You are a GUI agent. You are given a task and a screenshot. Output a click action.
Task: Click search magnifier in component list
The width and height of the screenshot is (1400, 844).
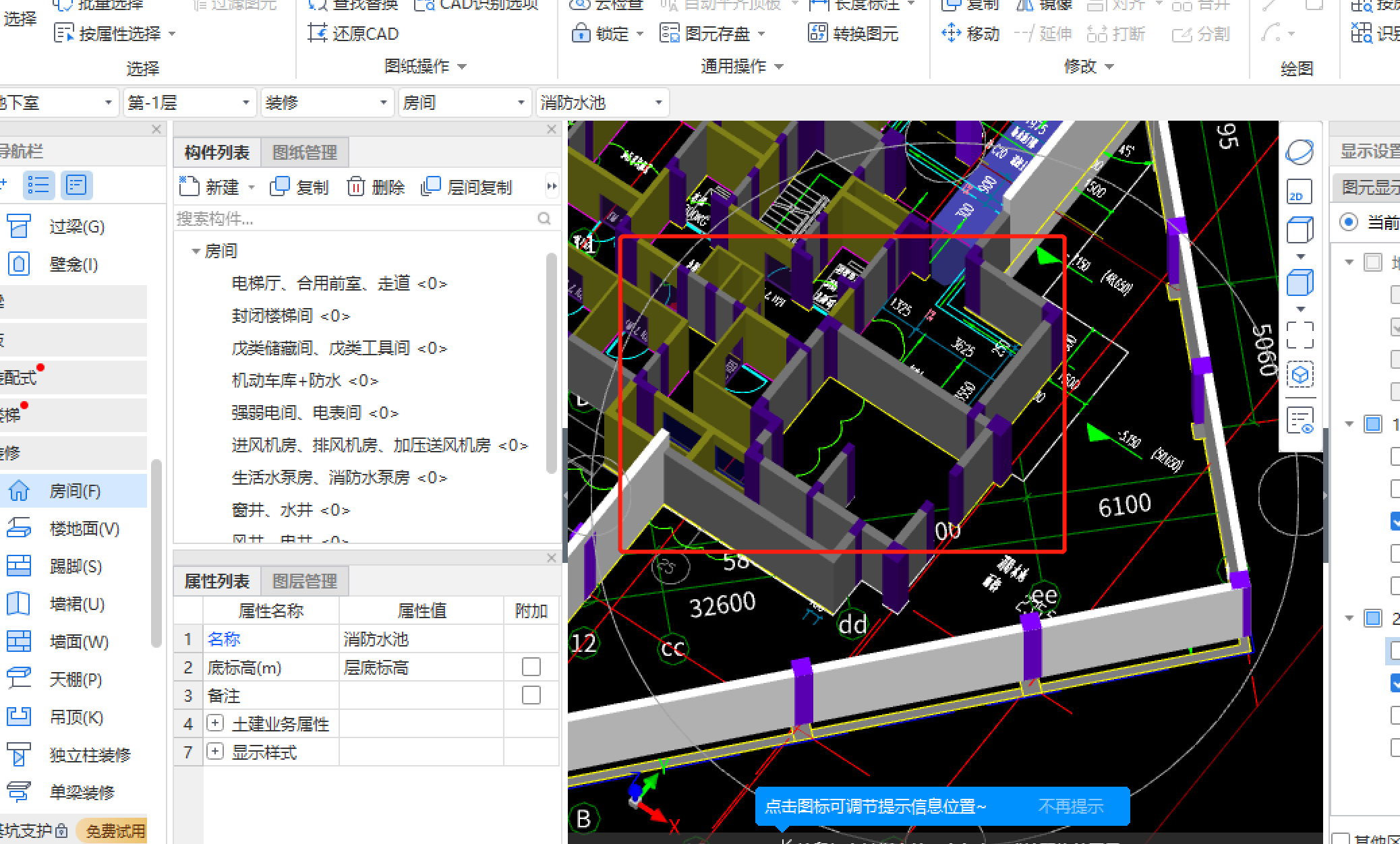(544, 218)
